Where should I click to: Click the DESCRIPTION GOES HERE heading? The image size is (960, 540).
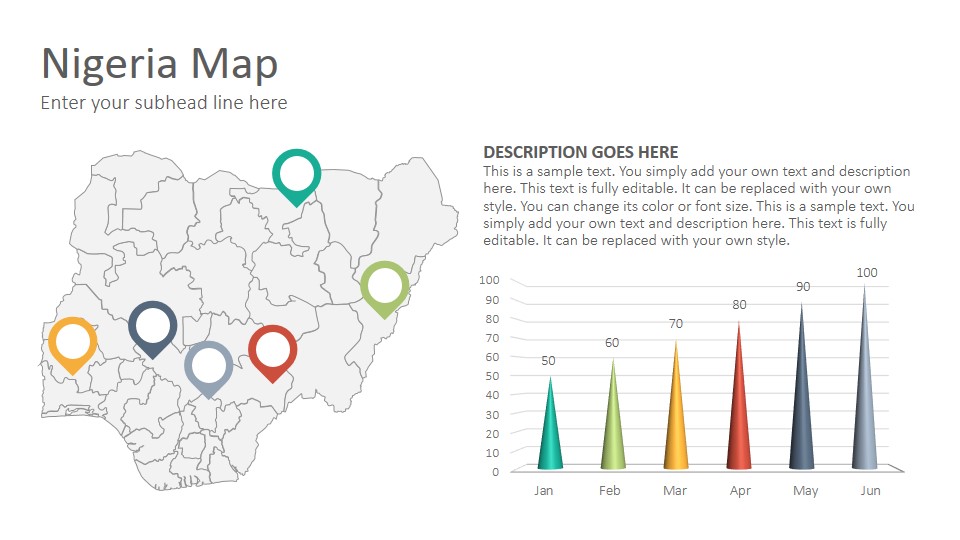coord(580,152)
